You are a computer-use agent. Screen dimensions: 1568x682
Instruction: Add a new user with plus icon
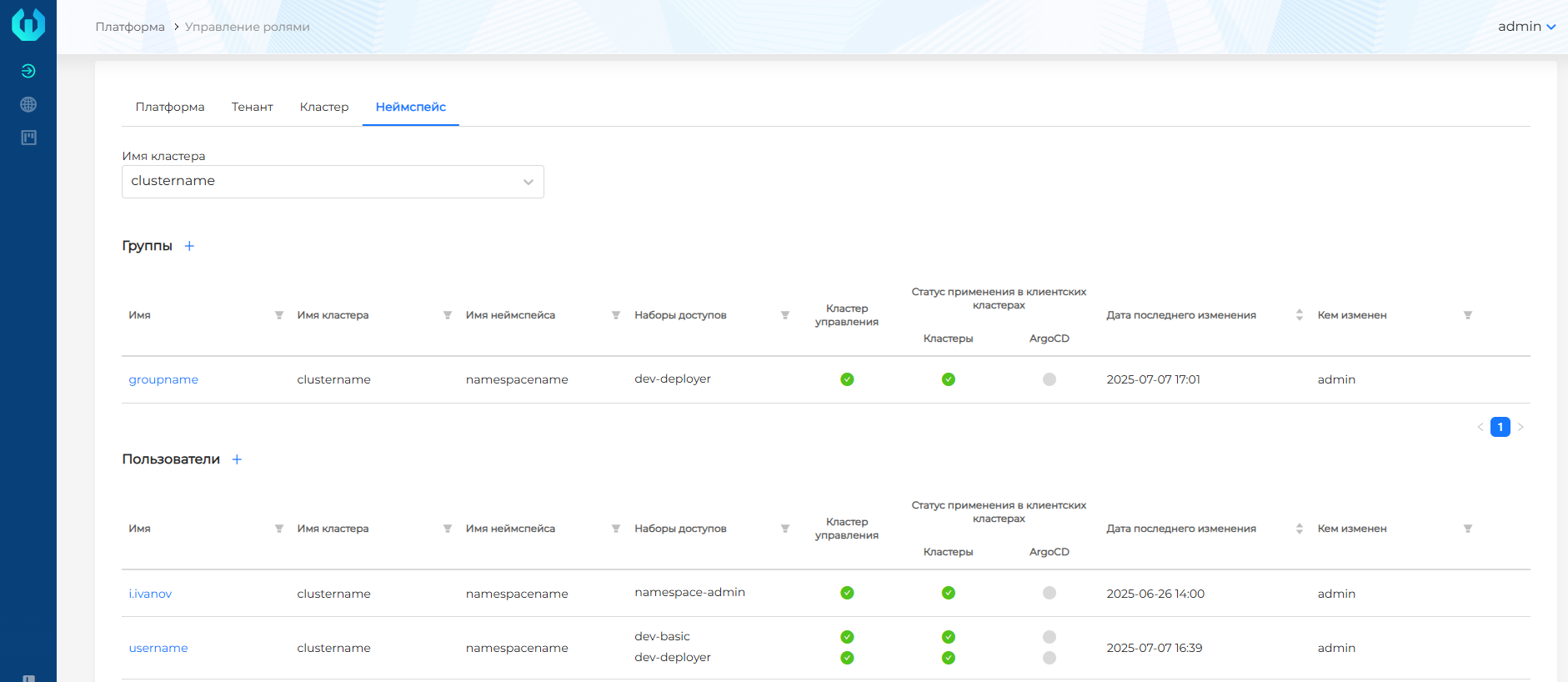[237, 459]
